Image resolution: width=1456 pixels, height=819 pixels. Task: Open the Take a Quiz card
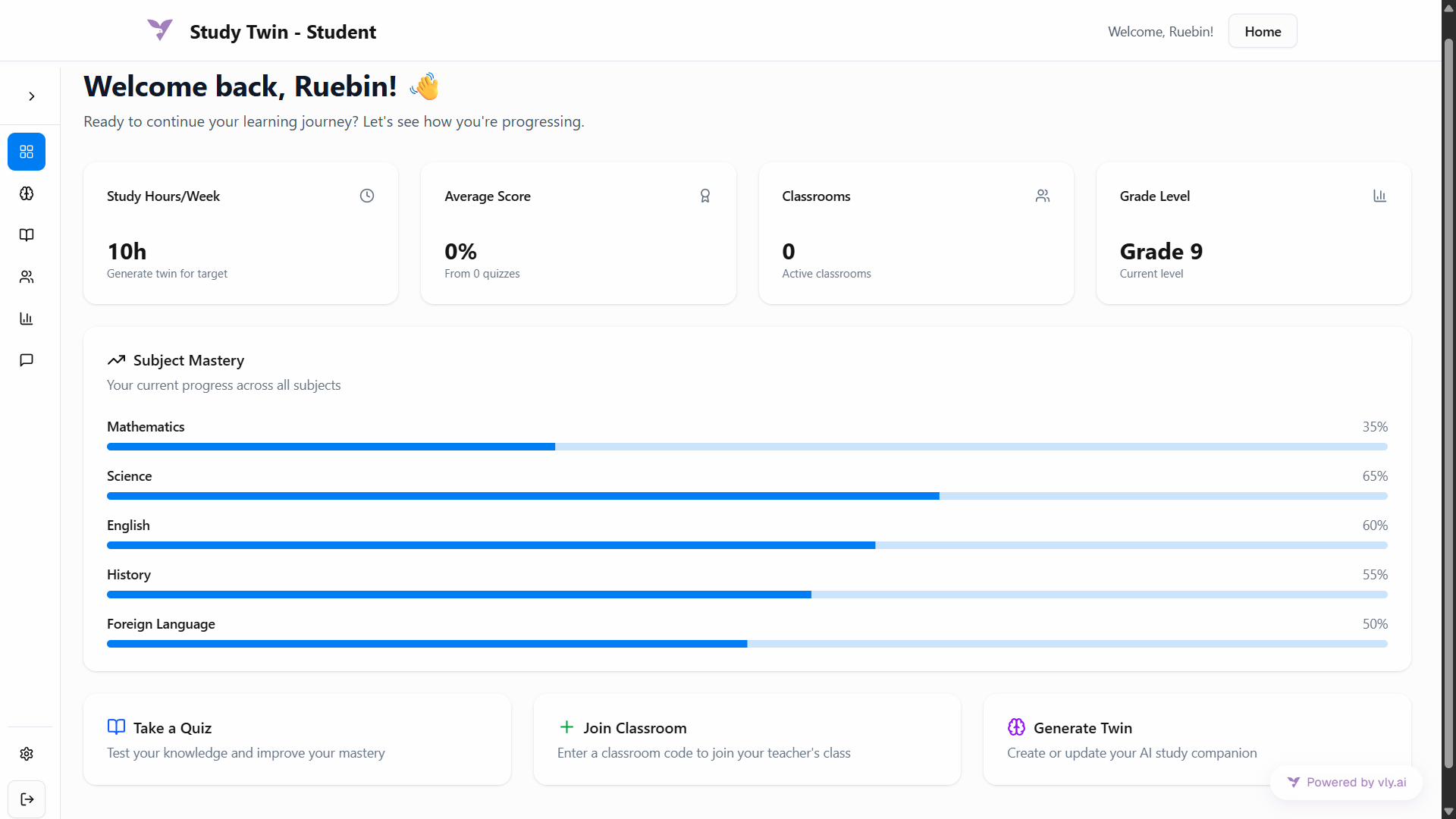click(297, 739)
